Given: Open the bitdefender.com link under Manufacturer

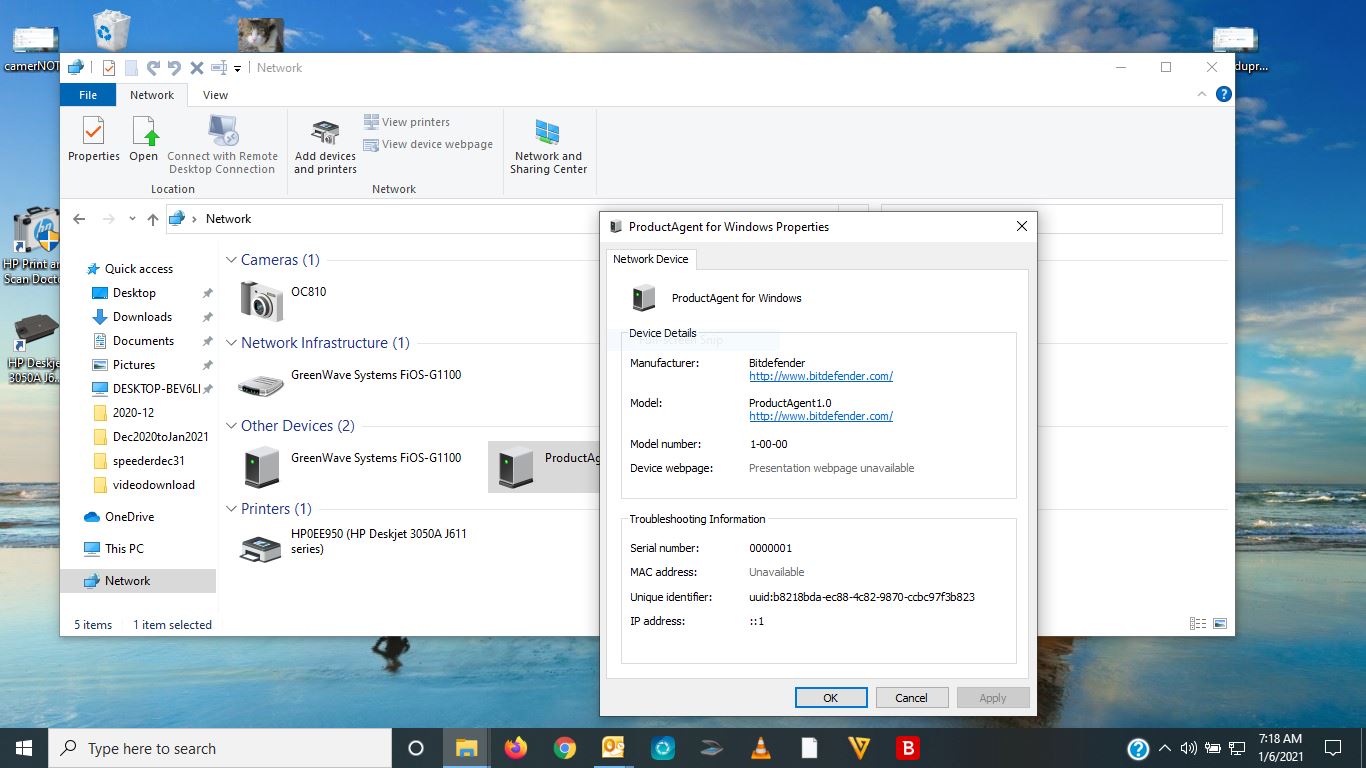Looking at the screenshot, I should (821, 377).
